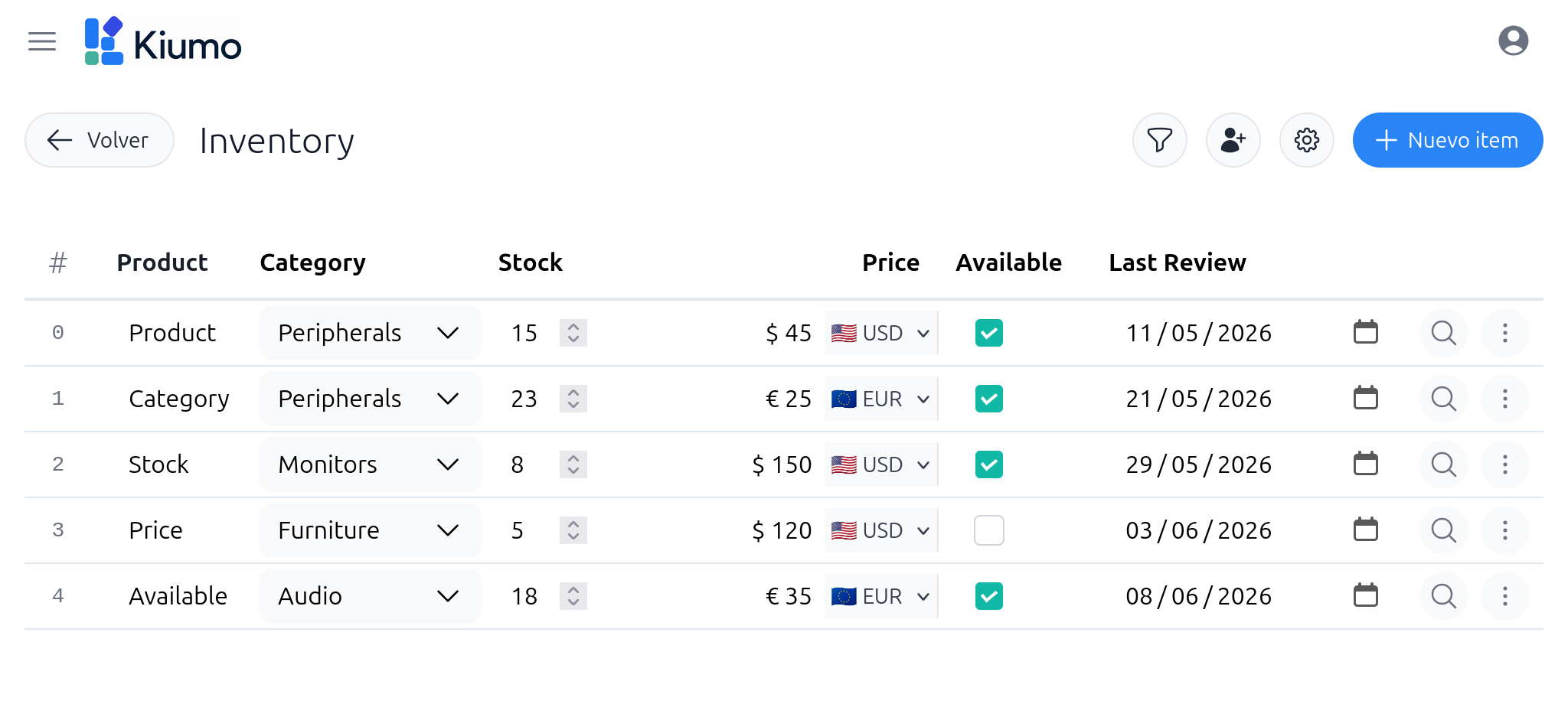Open the Peripherals dropdown in row 0
1568x717 pixels.
click(370, 333)
